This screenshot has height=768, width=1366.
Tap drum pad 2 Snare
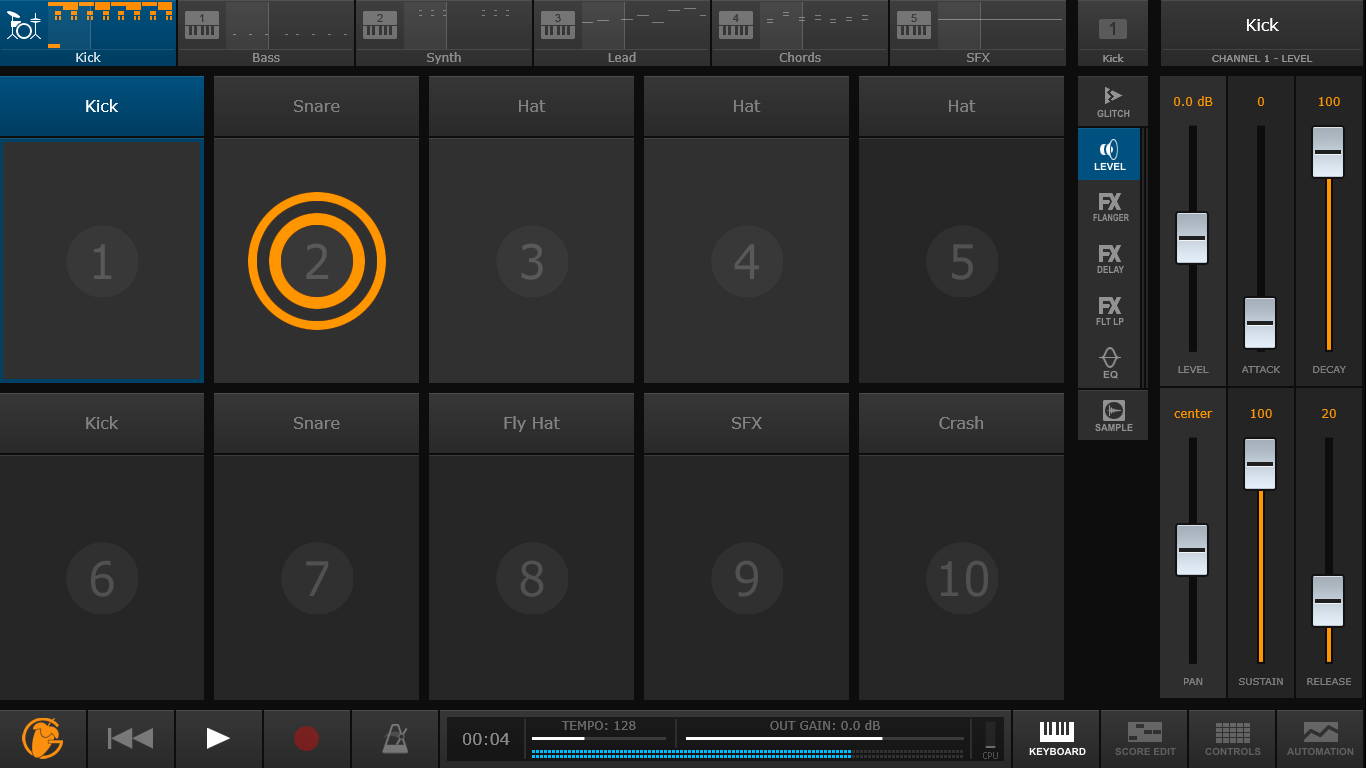(x=316, y=261)
